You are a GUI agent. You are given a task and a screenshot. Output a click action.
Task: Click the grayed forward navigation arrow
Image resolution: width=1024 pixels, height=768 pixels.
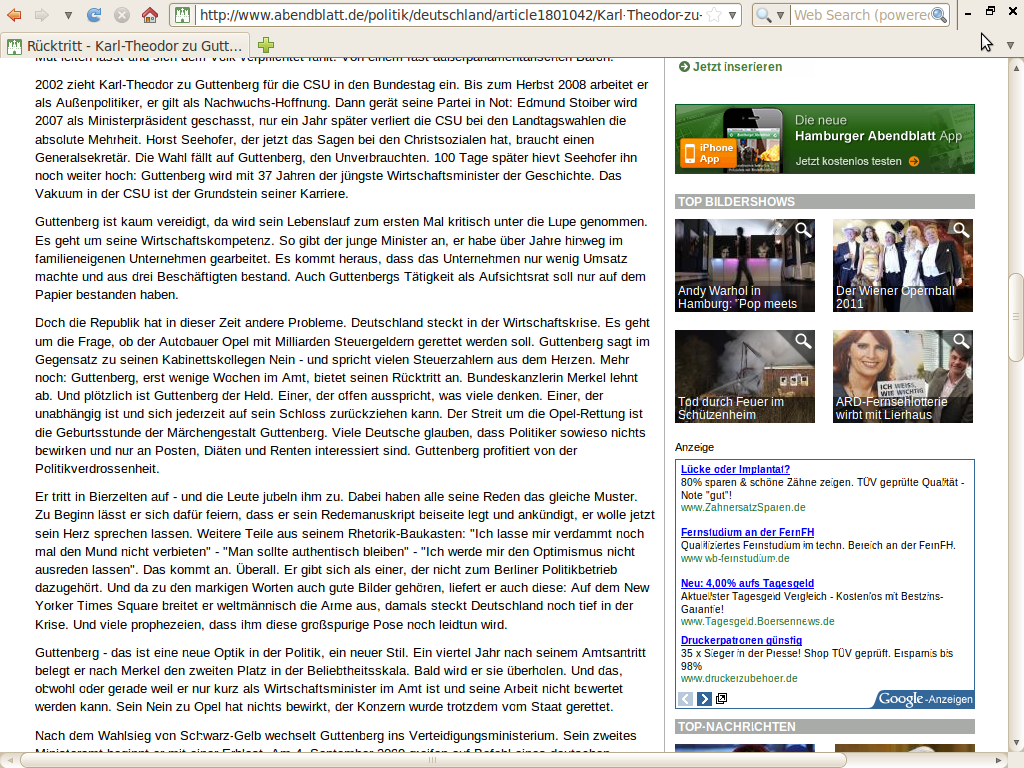42,14
